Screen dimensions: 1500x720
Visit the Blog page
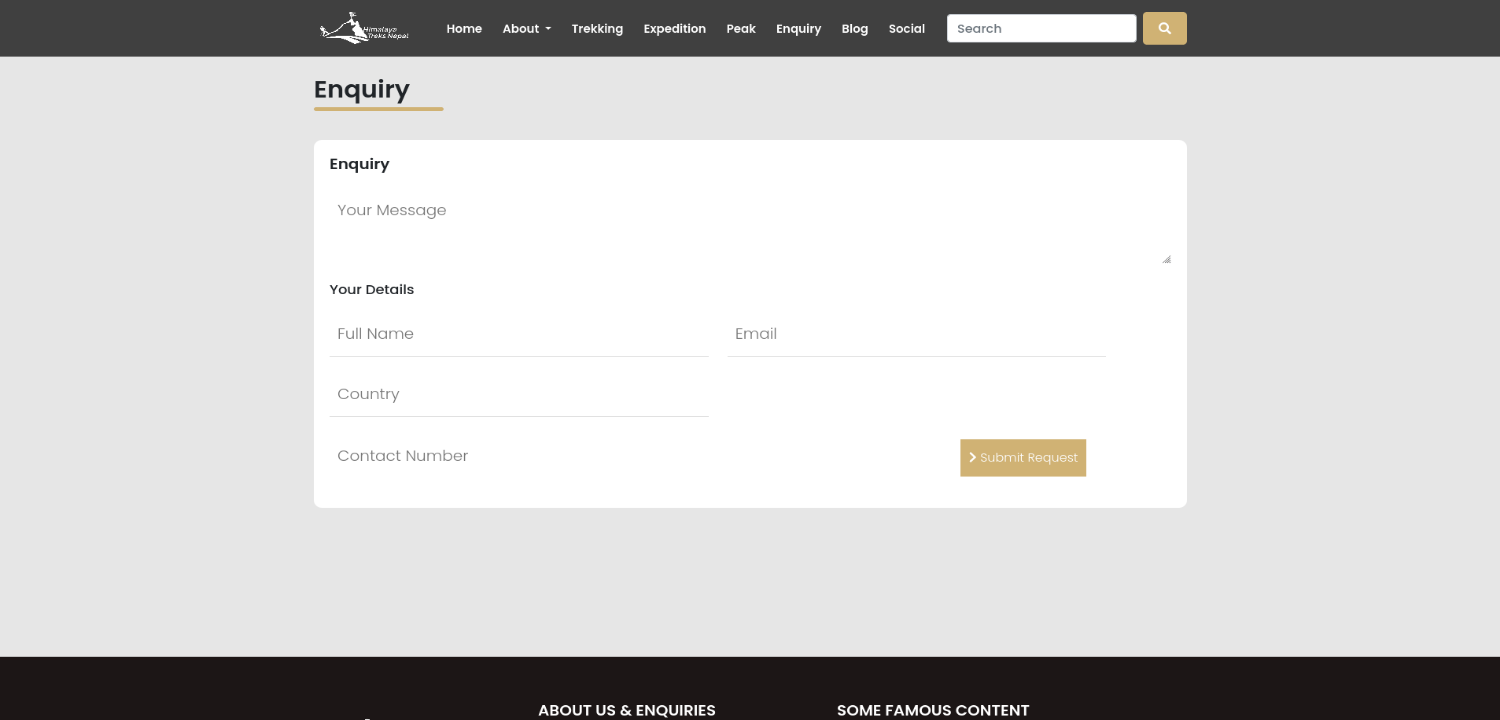coord(855,28)
